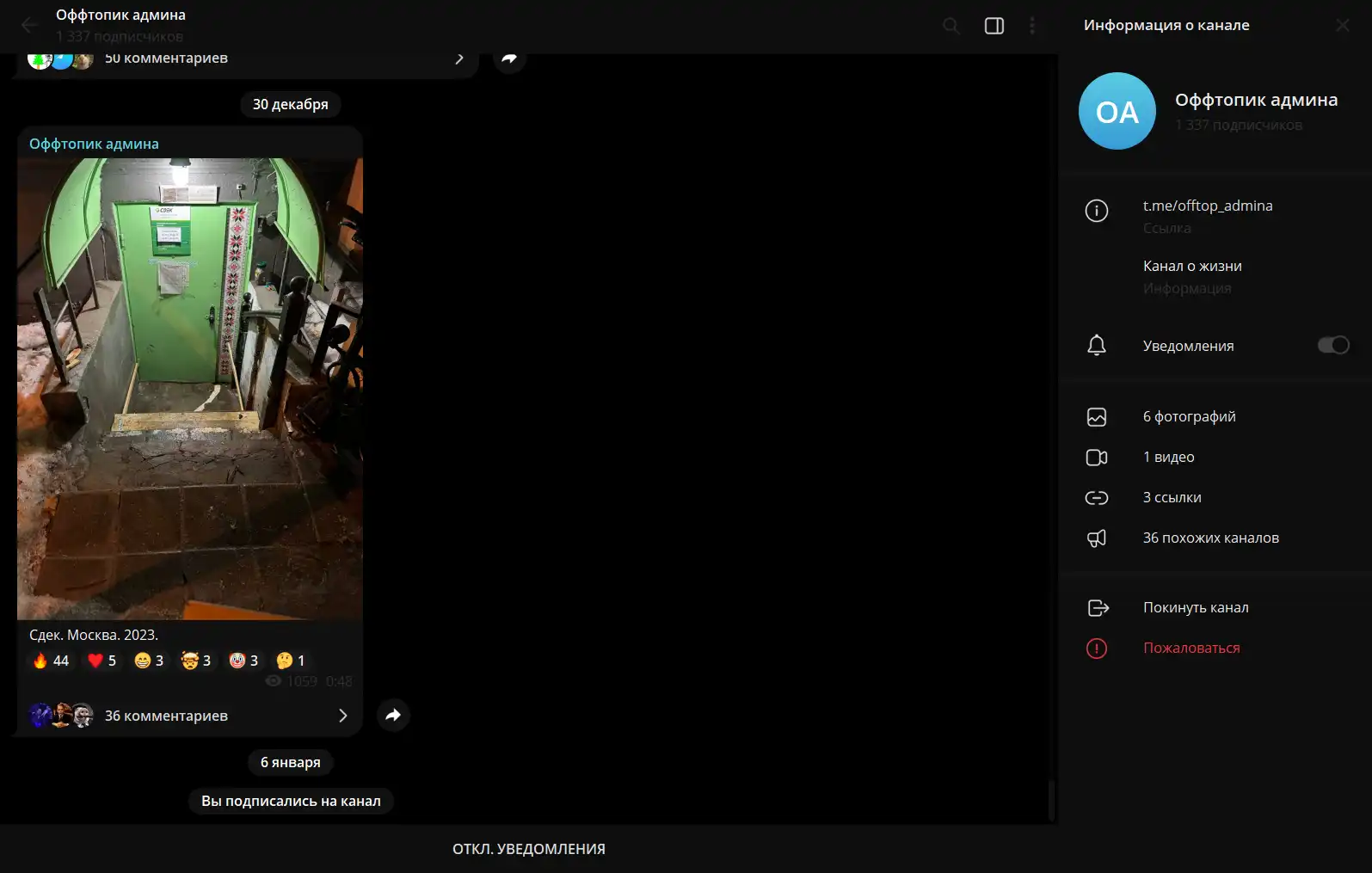The image size is (1372, 873).
Task: React with the exploding head emoji 3
Action: click(x=196, y=661)
